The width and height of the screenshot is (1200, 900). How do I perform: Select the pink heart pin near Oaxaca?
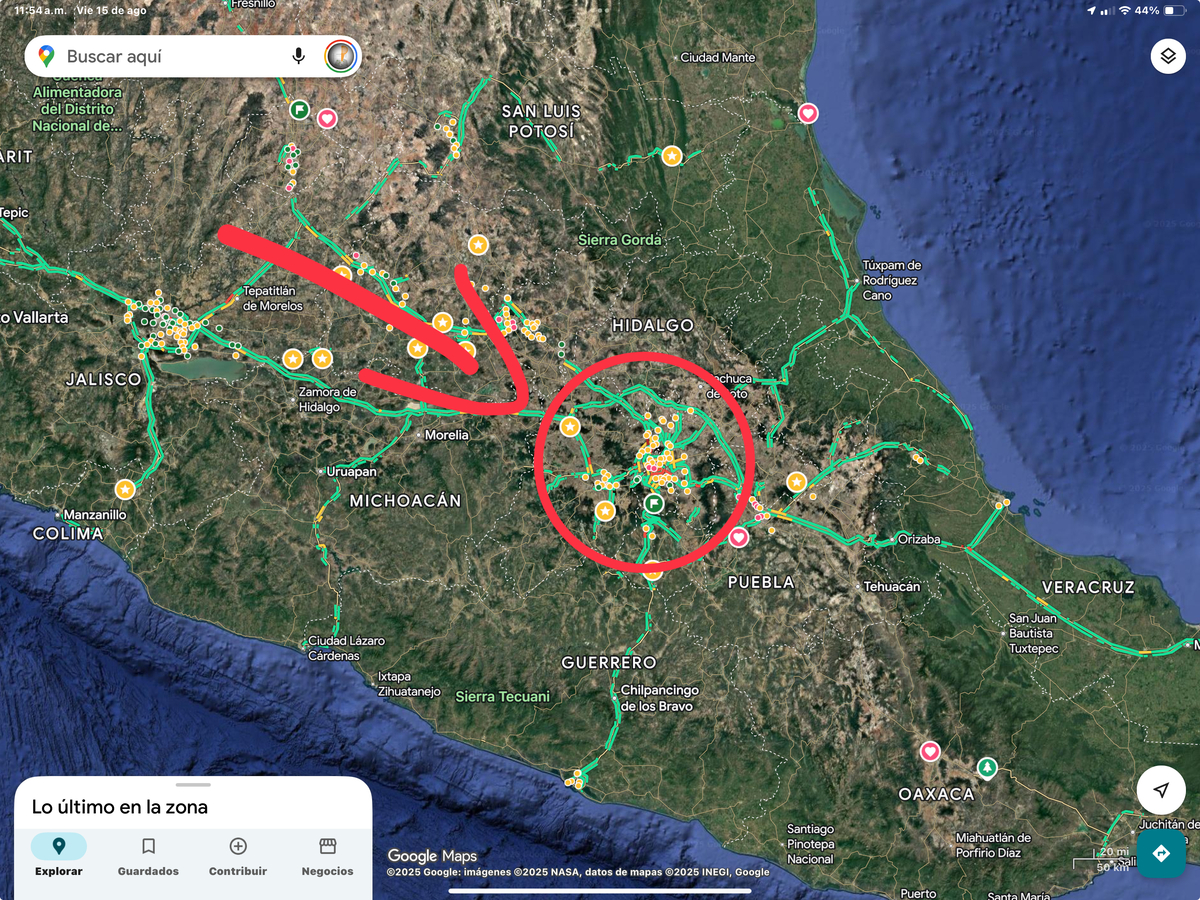tap(930, 751)
